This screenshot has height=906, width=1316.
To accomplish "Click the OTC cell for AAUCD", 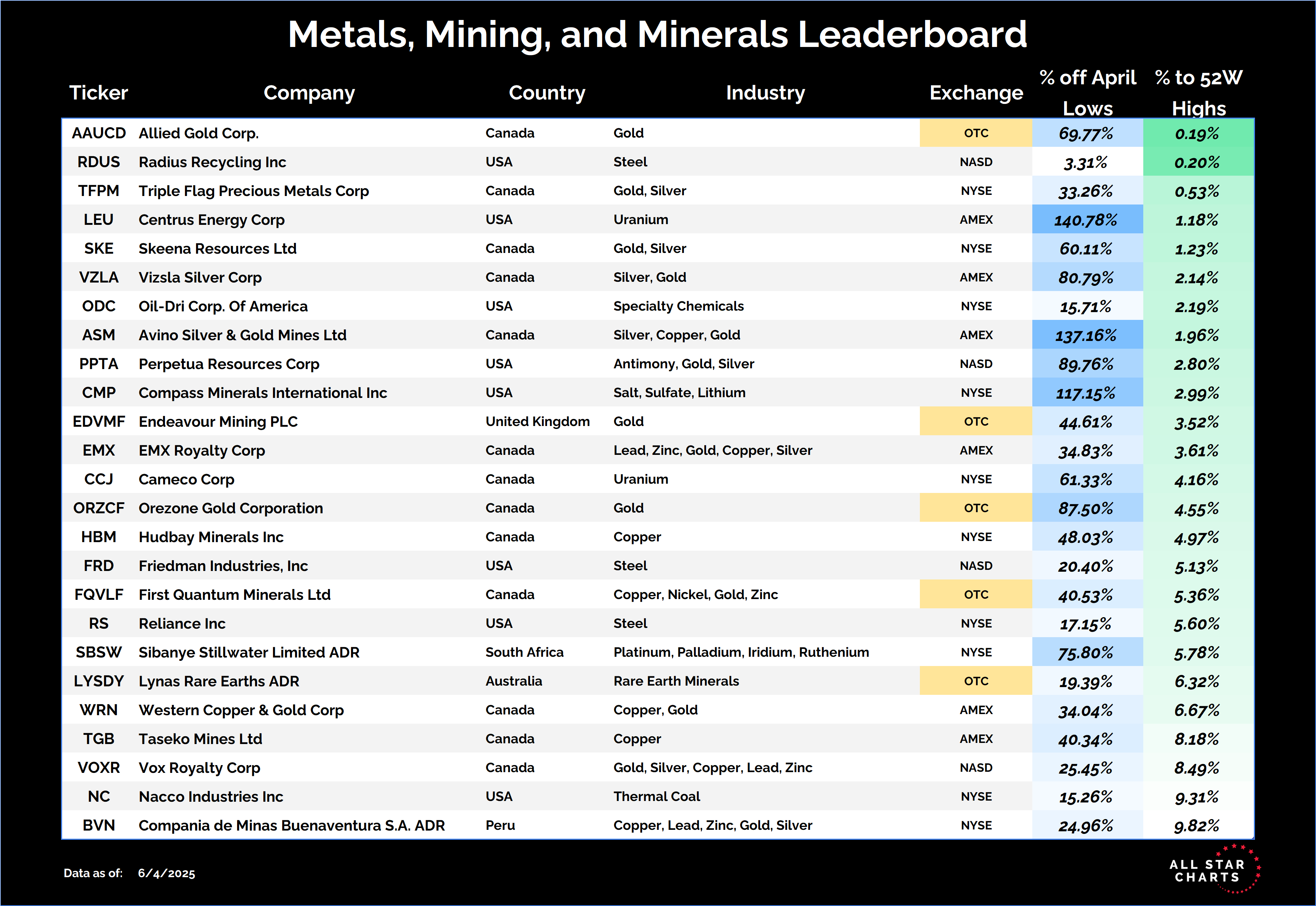I will 976,133.
